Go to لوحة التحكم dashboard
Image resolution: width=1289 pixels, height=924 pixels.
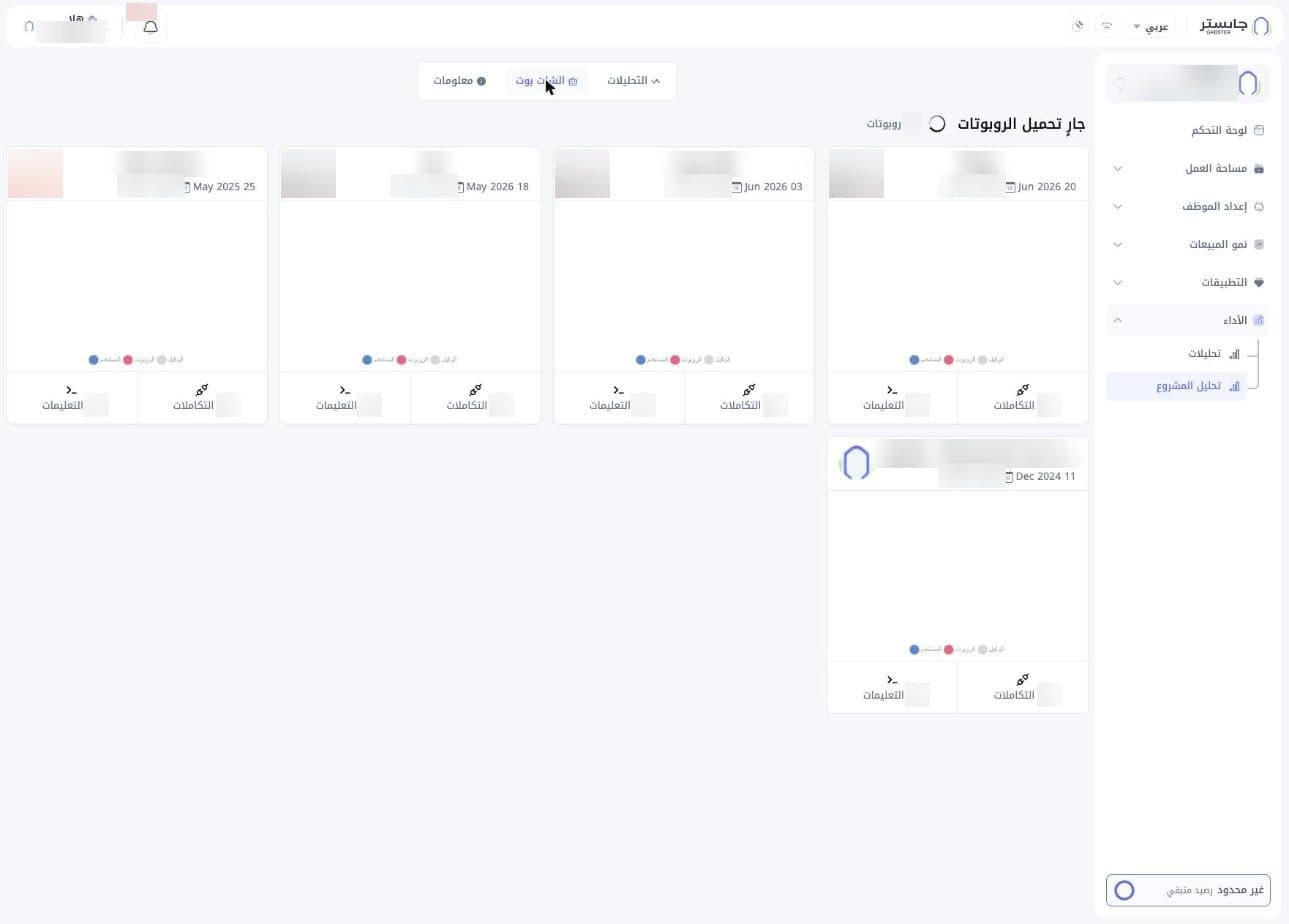pos(1227,130)
